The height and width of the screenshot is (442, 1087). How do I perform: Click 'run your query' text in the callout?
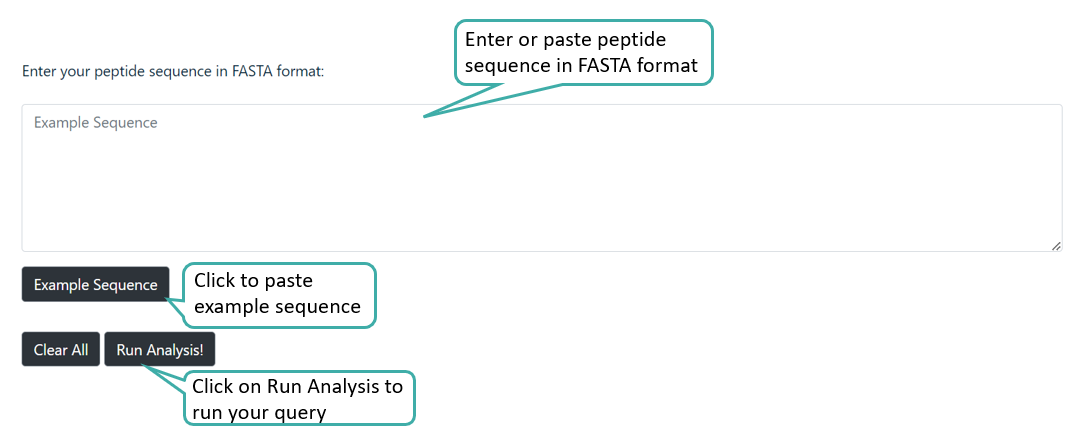pyautogui.click(x=259, y=411)
